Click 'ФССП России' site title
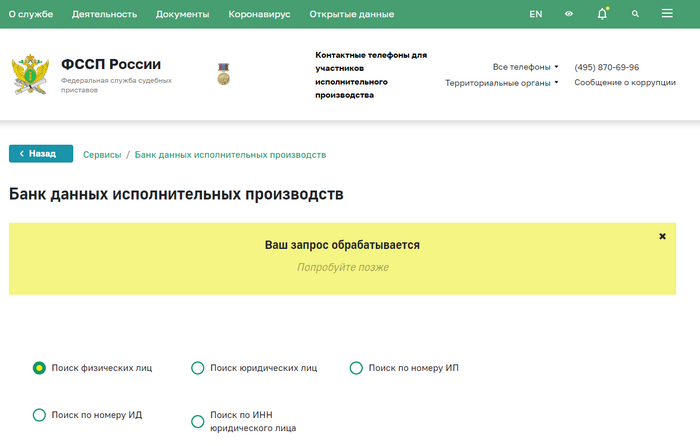Image resolution: width=700 pixels, height=446 pixels. click(x=111, y=64)
